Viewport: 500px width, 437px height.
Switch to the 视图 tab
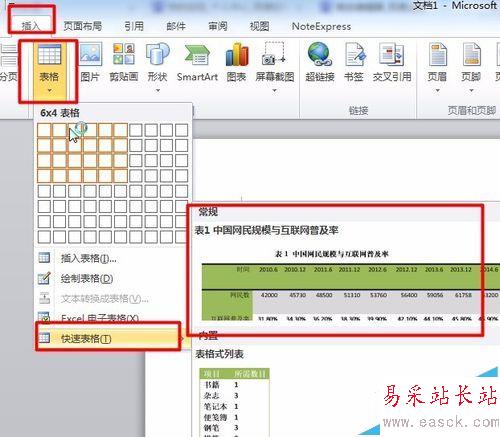[259, 26]
